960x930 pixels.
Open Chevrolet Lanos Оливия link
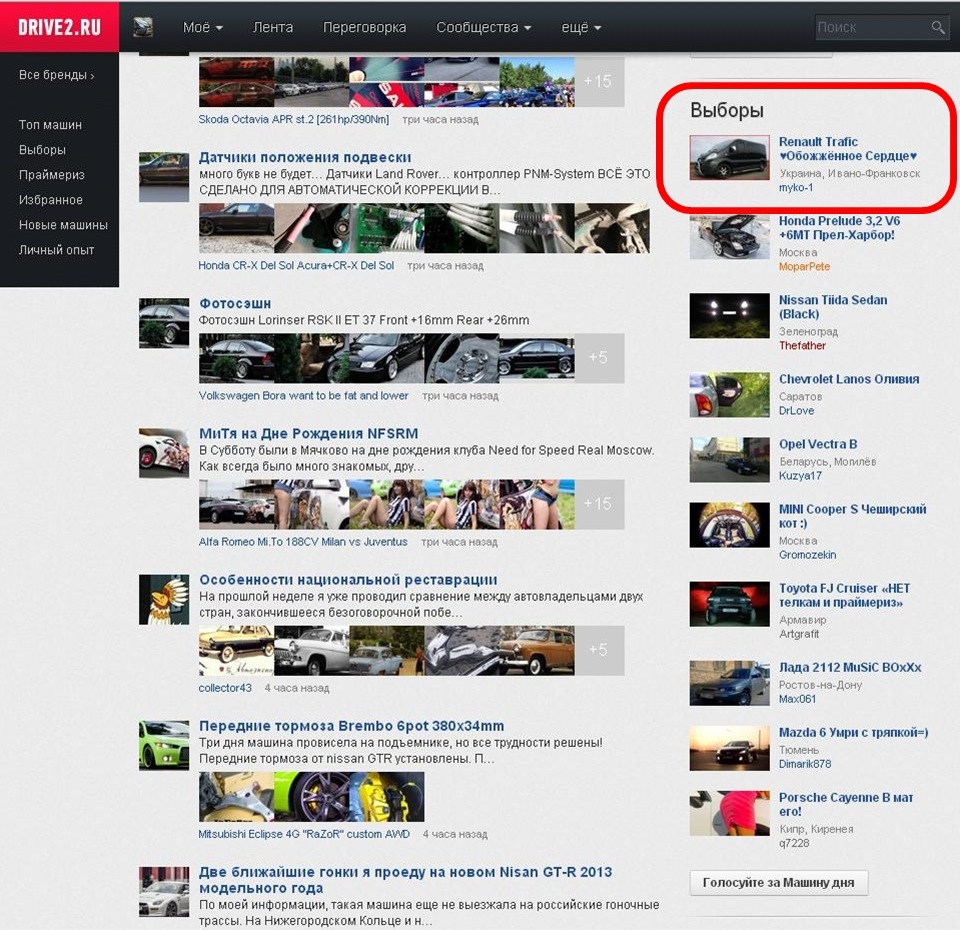point(849,379)
